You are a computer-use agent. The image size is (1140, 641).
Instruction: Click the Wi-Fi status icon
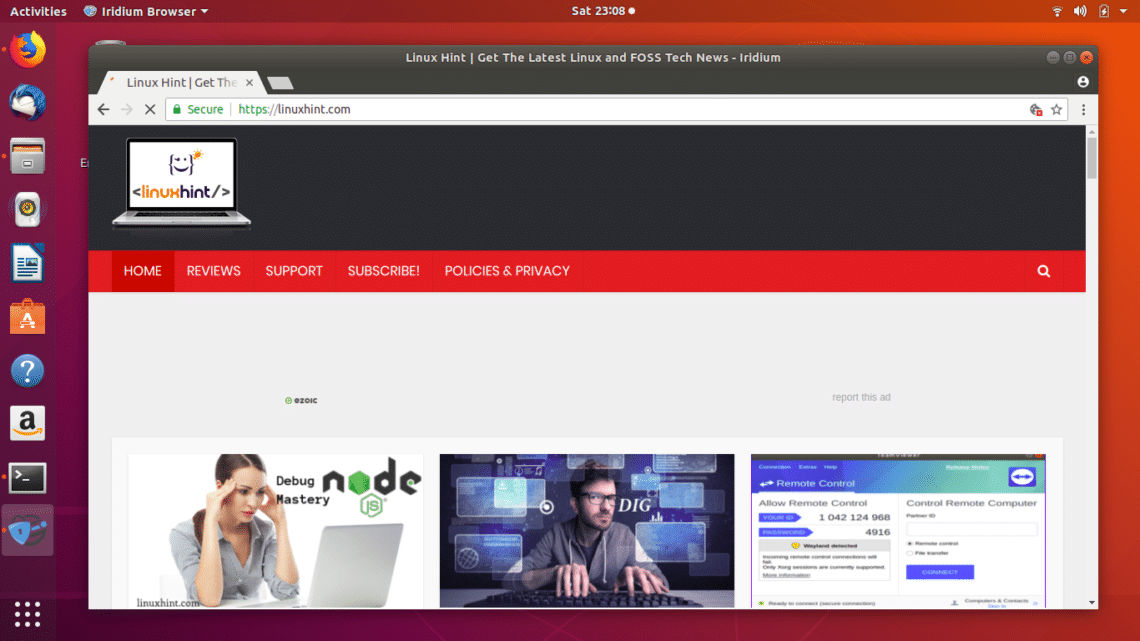pyautogui.click(x=1057, y=11)
